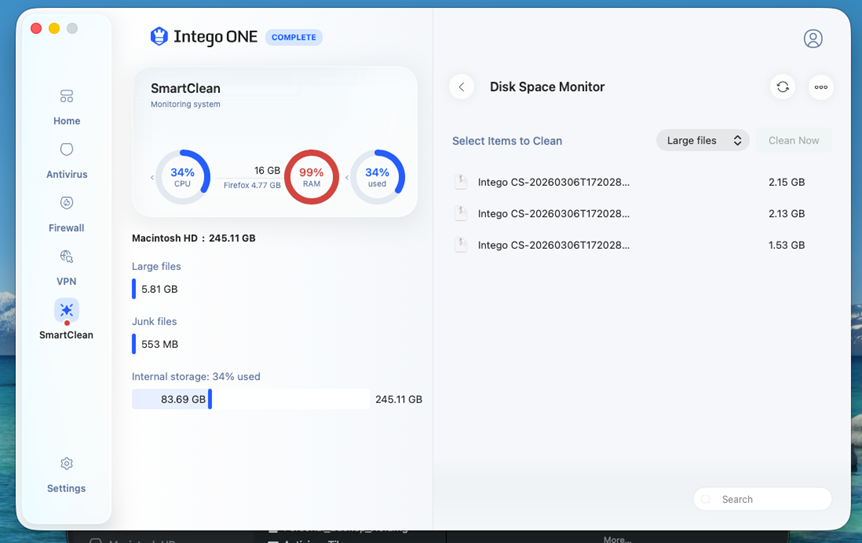Select the Intego CS file name sized 1.53 GB
Image resolution: width=862 pixels, height=543 pixels.
[554, 245]
